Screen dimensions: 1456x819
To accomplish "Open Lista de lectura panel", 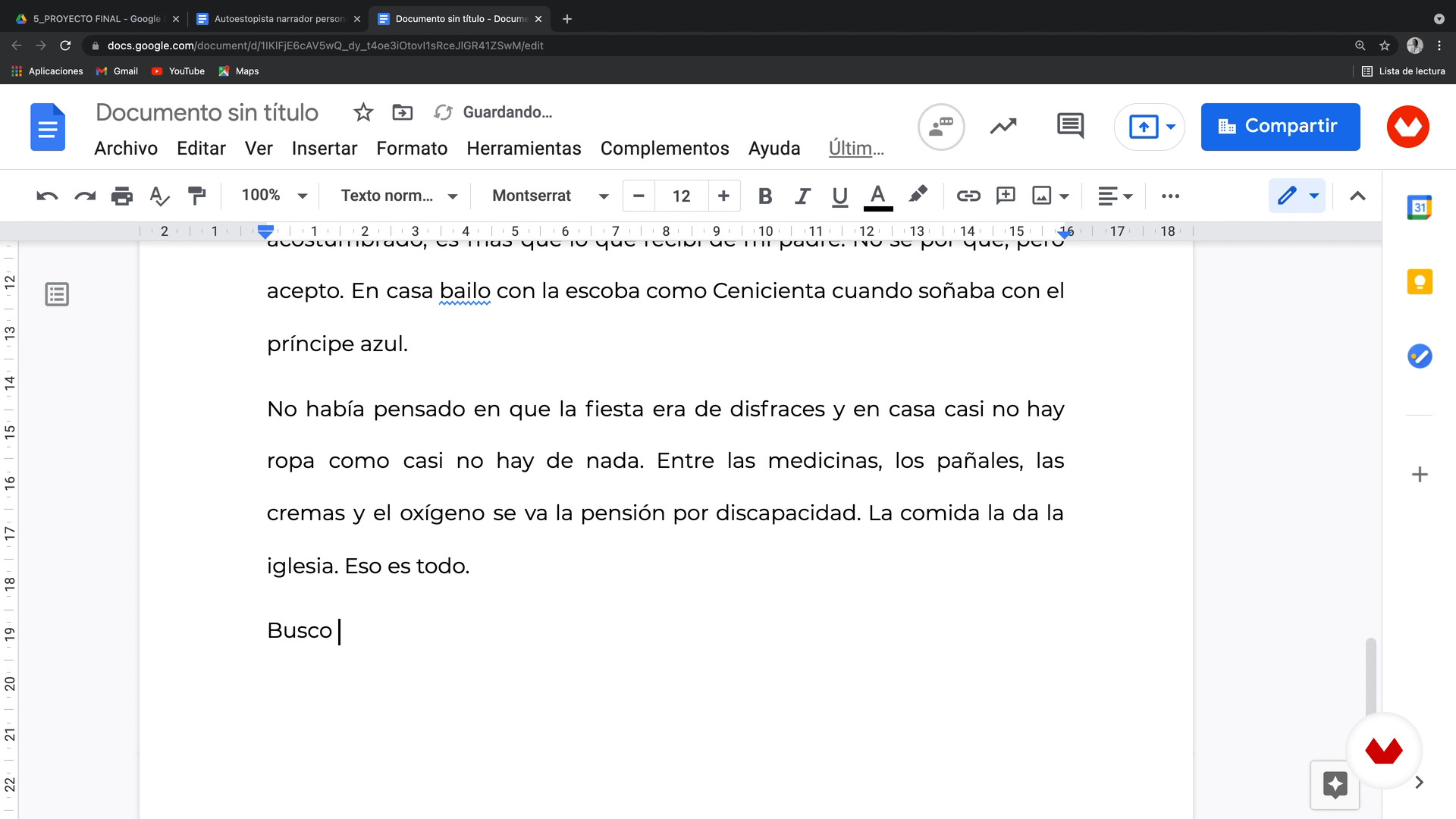I will [1404, 71].
